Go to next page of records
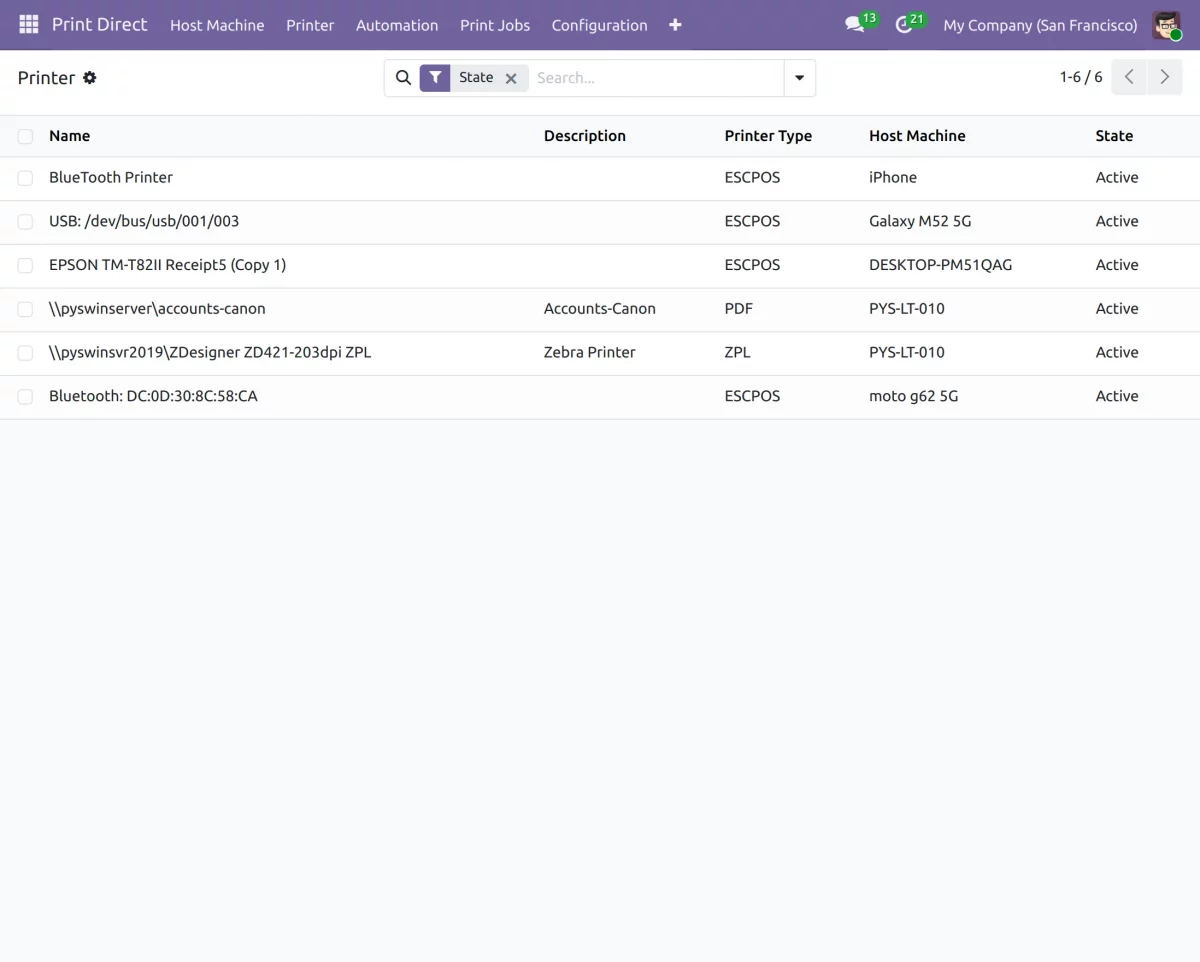Viewport: 1200px width, 962px height. (1164, 77)
